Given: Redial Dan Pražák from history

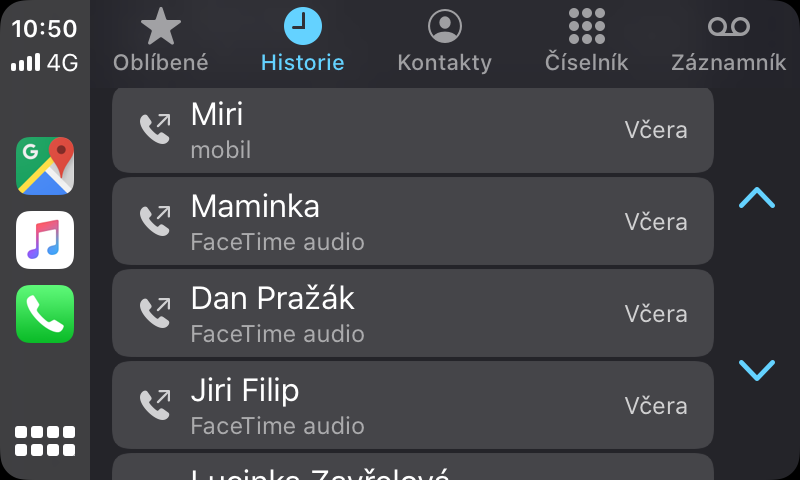Looking at the screenshot, I should tap(412, 313).
